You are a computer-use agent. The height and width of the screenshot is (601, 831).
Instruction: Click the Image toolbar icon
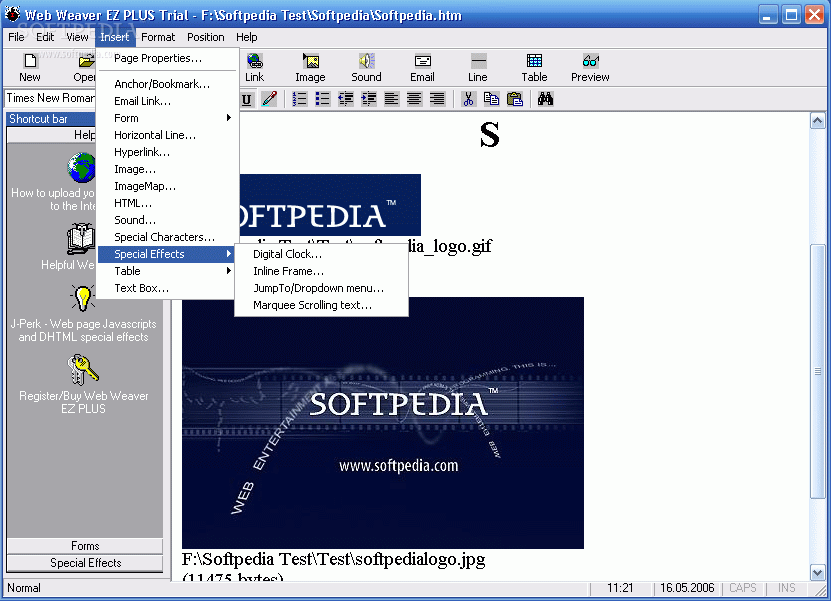(311, 67)
